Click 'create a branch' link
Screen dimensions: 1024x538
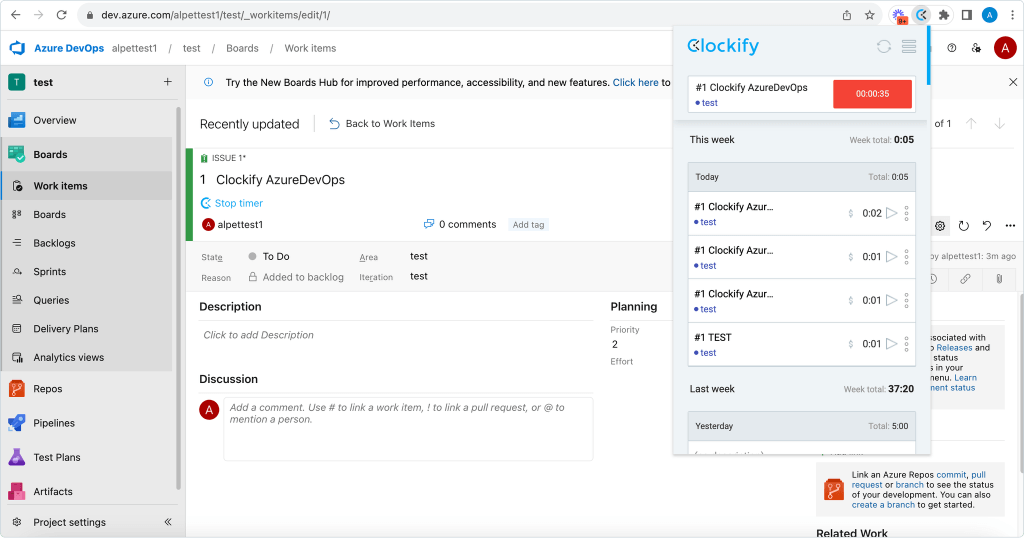pos(883,505)
